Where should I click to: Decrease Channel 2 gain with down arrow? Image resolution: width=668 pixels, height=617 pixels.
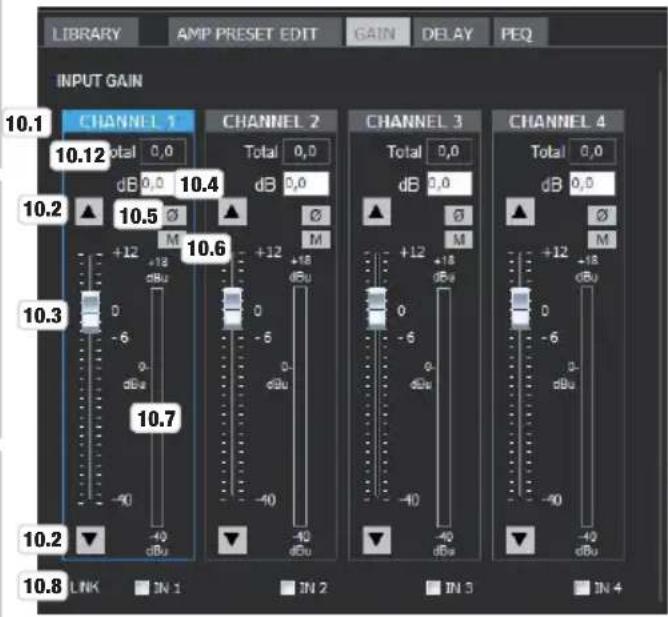tap(233, 540)
